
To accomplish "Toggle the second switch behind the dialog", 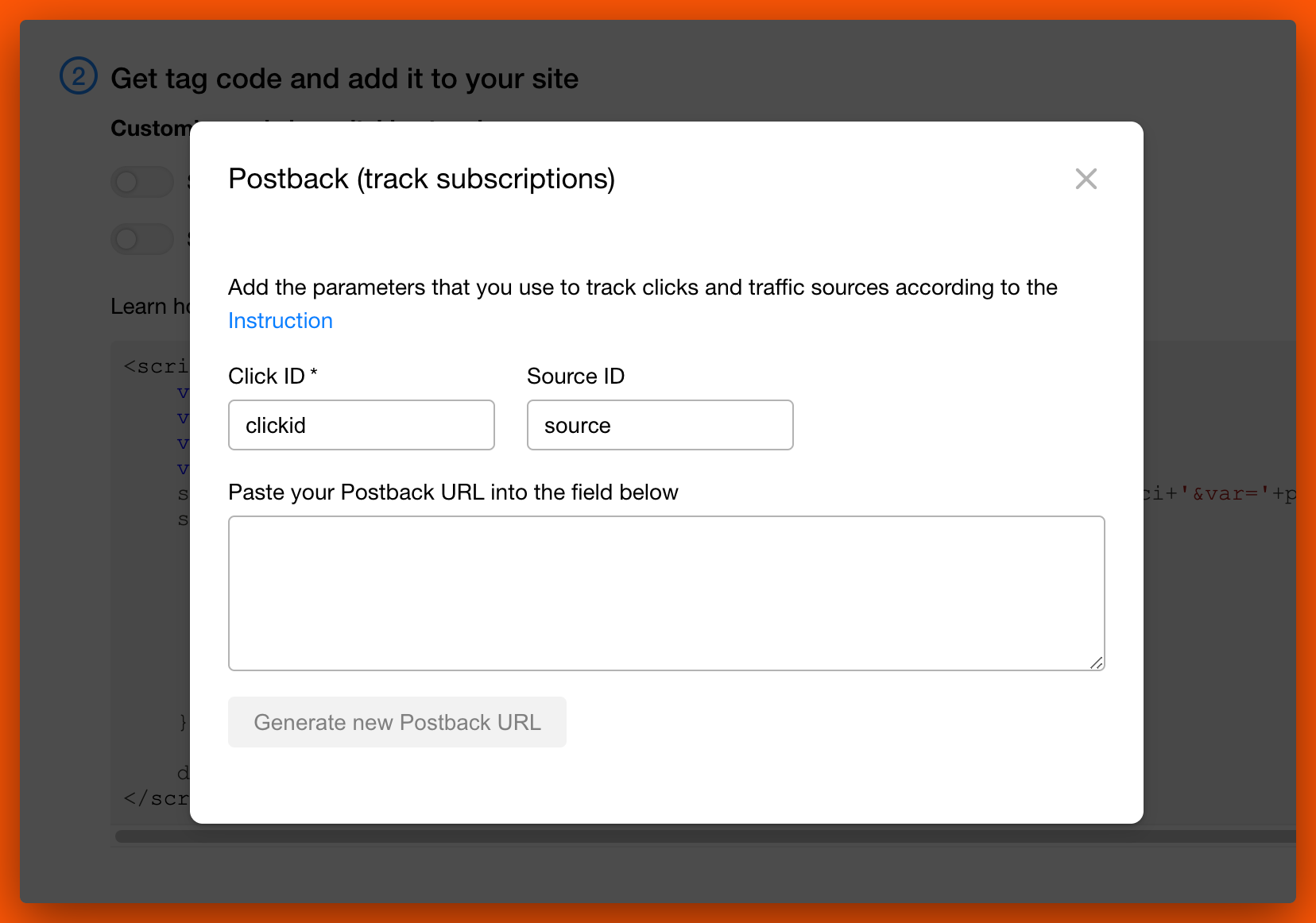I will point(142,239).
